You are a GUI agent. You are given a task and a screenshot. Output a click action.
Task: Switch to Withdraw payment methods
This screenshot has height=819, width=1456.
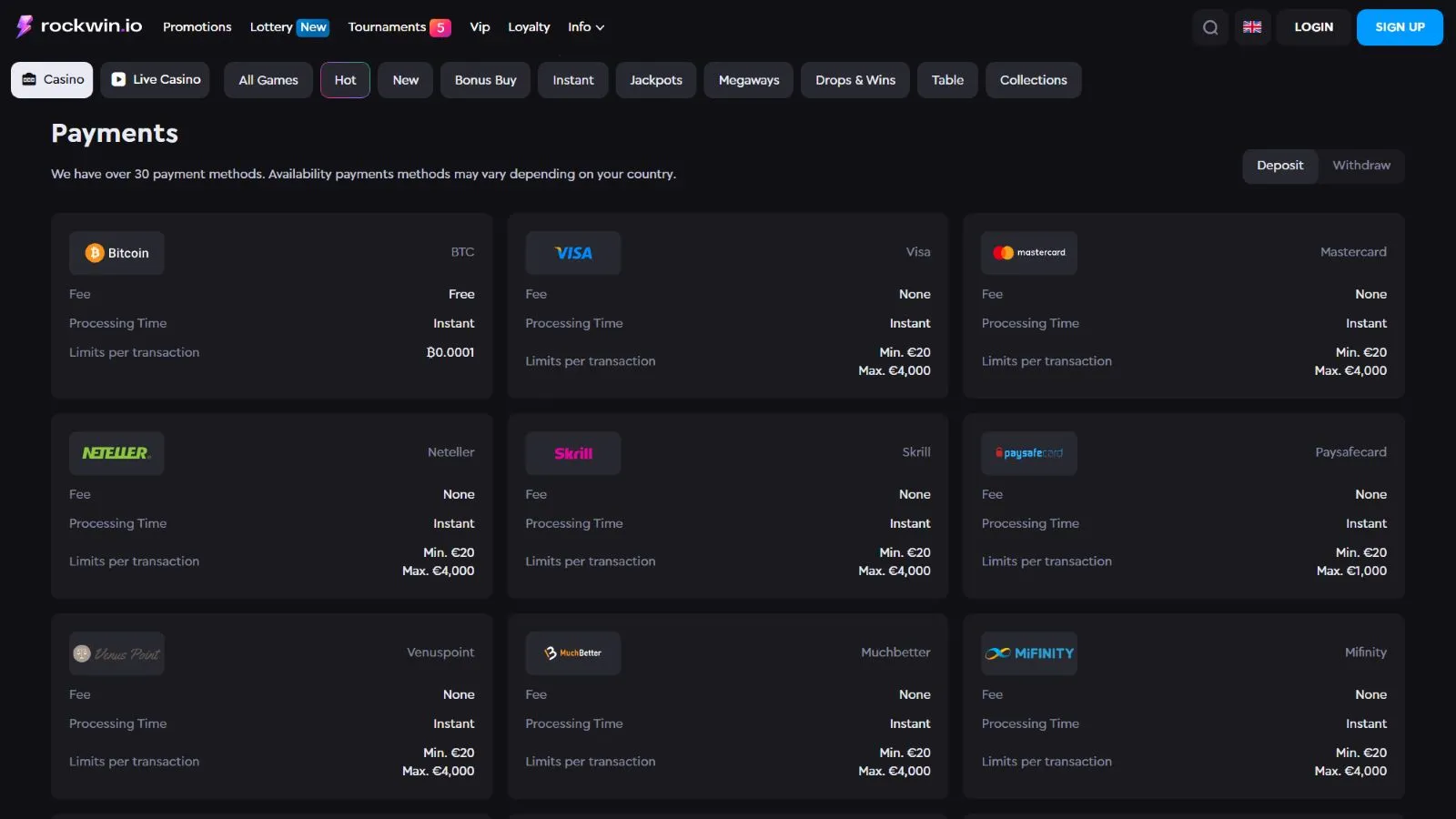click(1360, 166)
